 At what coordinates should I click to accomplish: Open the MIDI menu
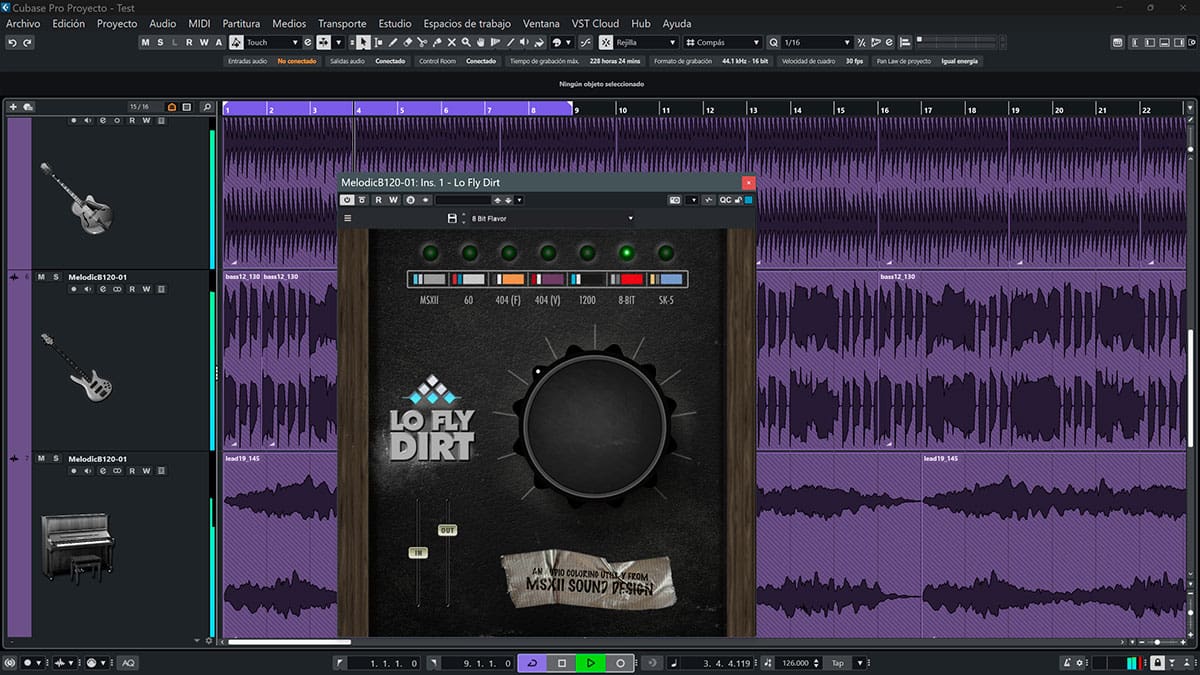(199, 23)
